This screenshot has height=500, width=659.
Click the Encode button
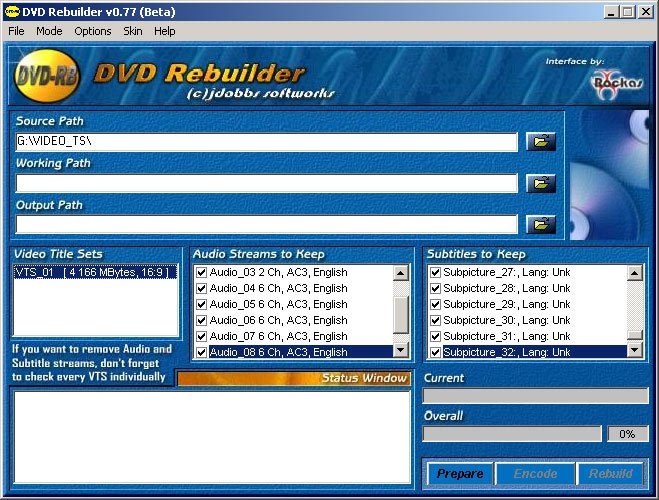tap(535, 474)
